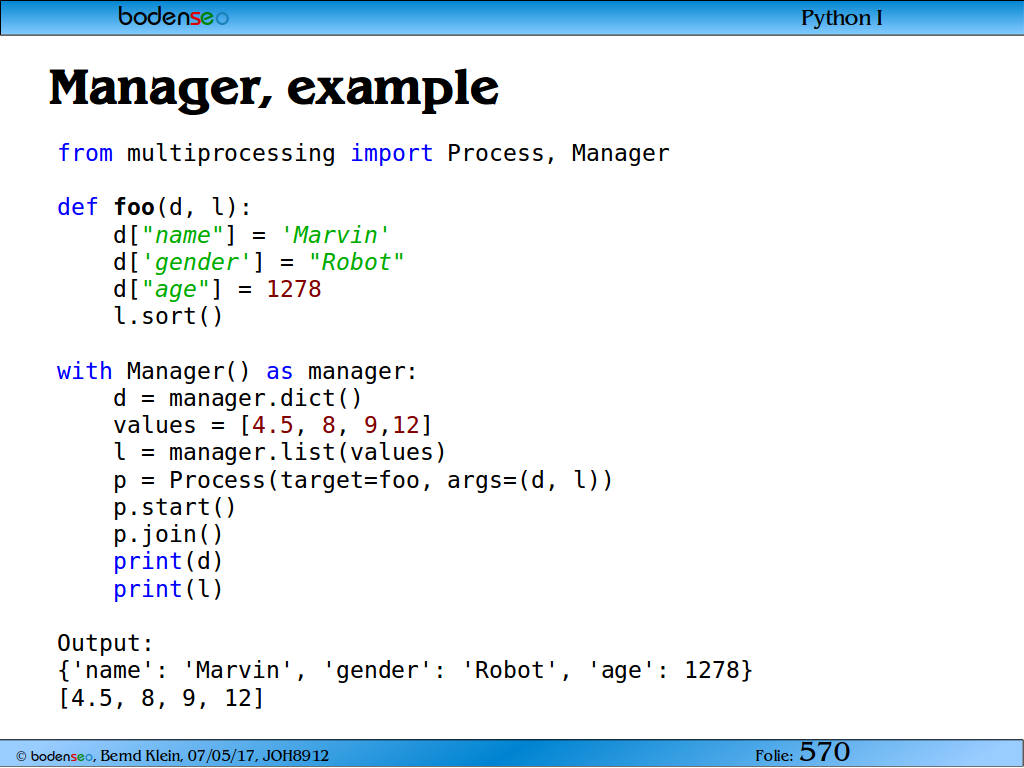1024x768 pixels.
Task: Click the 'l = manager.list(values)' line
Action: [280, 453]
